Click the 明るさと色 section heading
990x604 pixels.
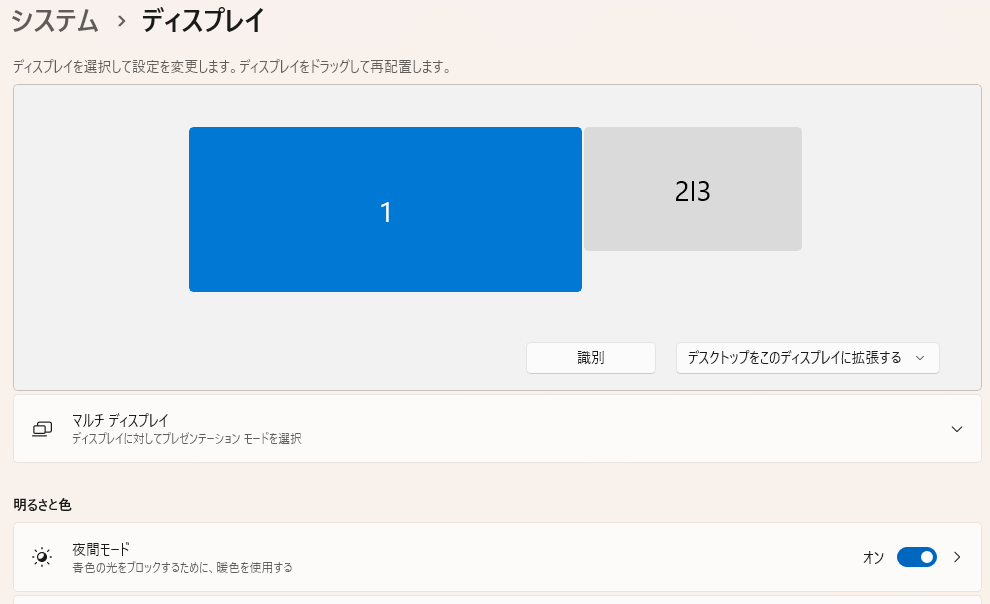42,505
